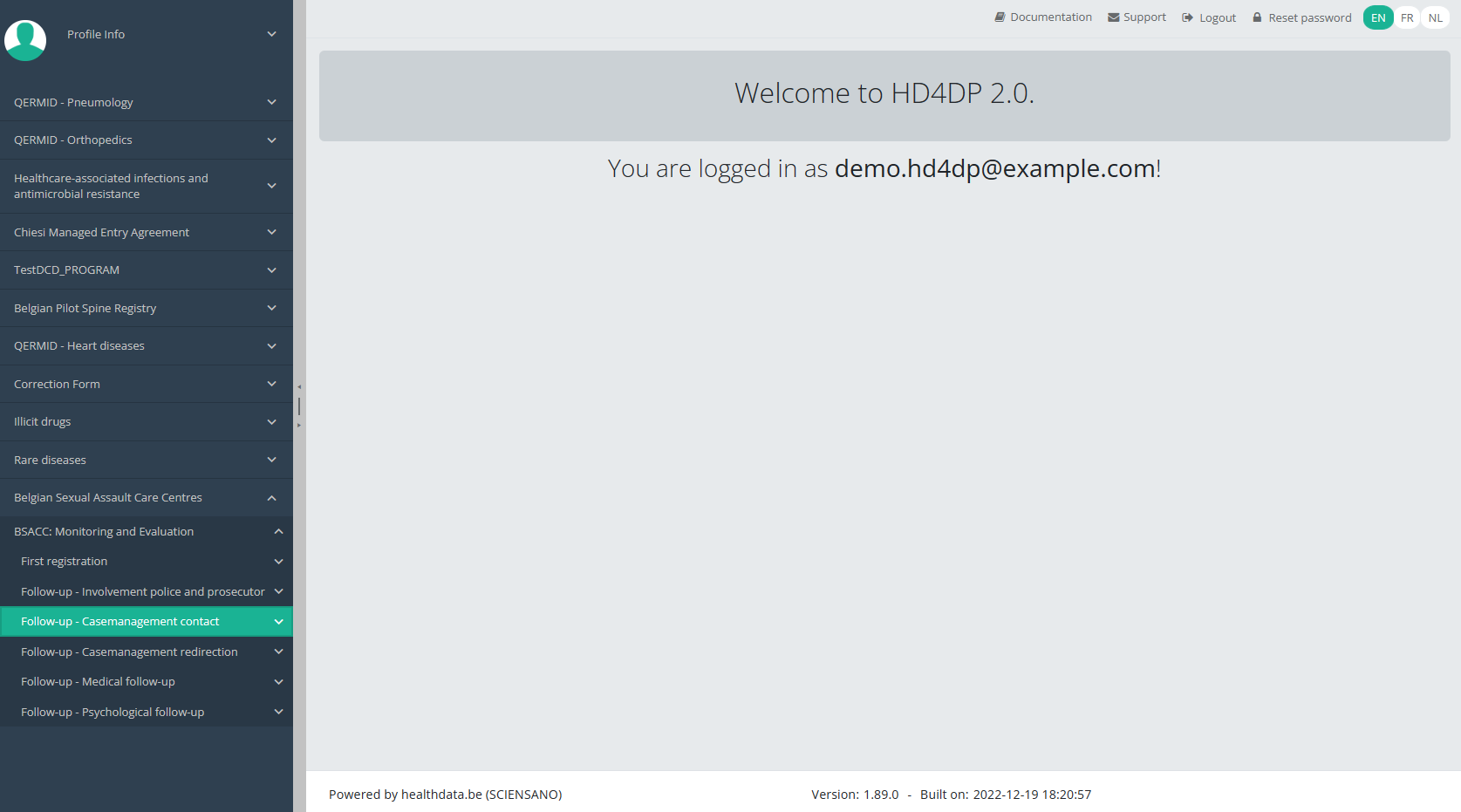The width and height of the screenshot is (1461, 812).
Task: Expand QERMID - Pneumology menu
Action: point(271,102)
